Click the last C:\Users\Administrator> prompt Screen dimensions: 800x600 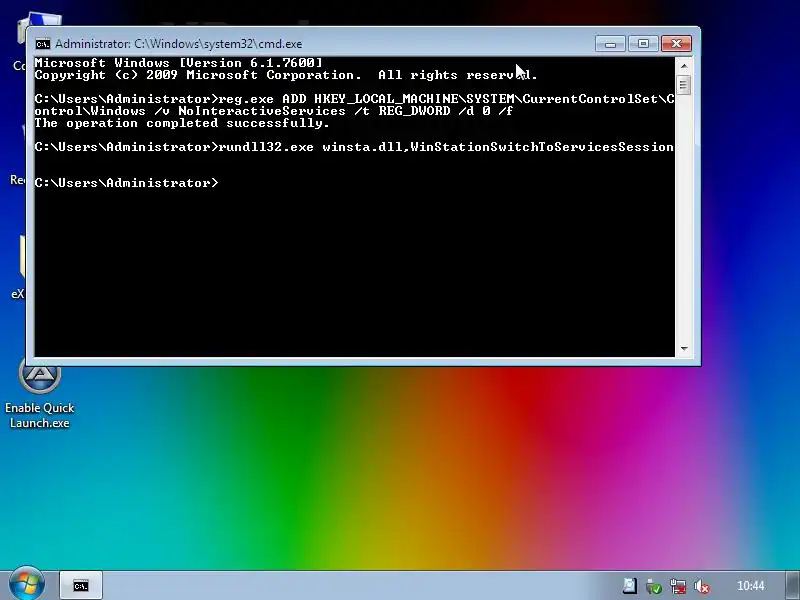(127, 183)
